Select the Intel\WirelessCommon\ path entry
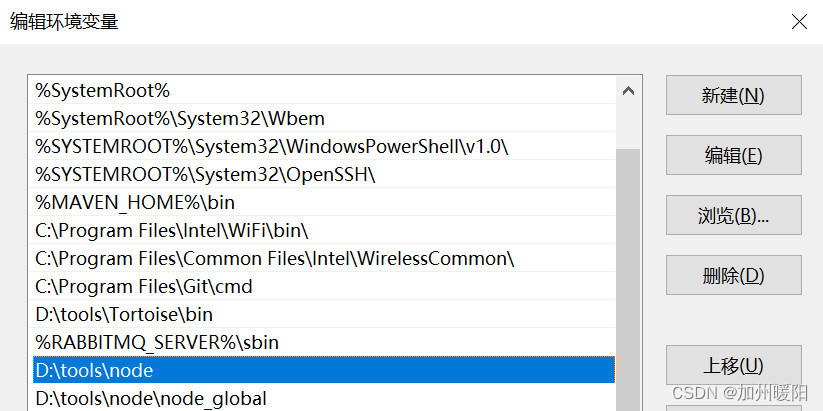Viewport: 823px width, 411px height. point(324,258)
